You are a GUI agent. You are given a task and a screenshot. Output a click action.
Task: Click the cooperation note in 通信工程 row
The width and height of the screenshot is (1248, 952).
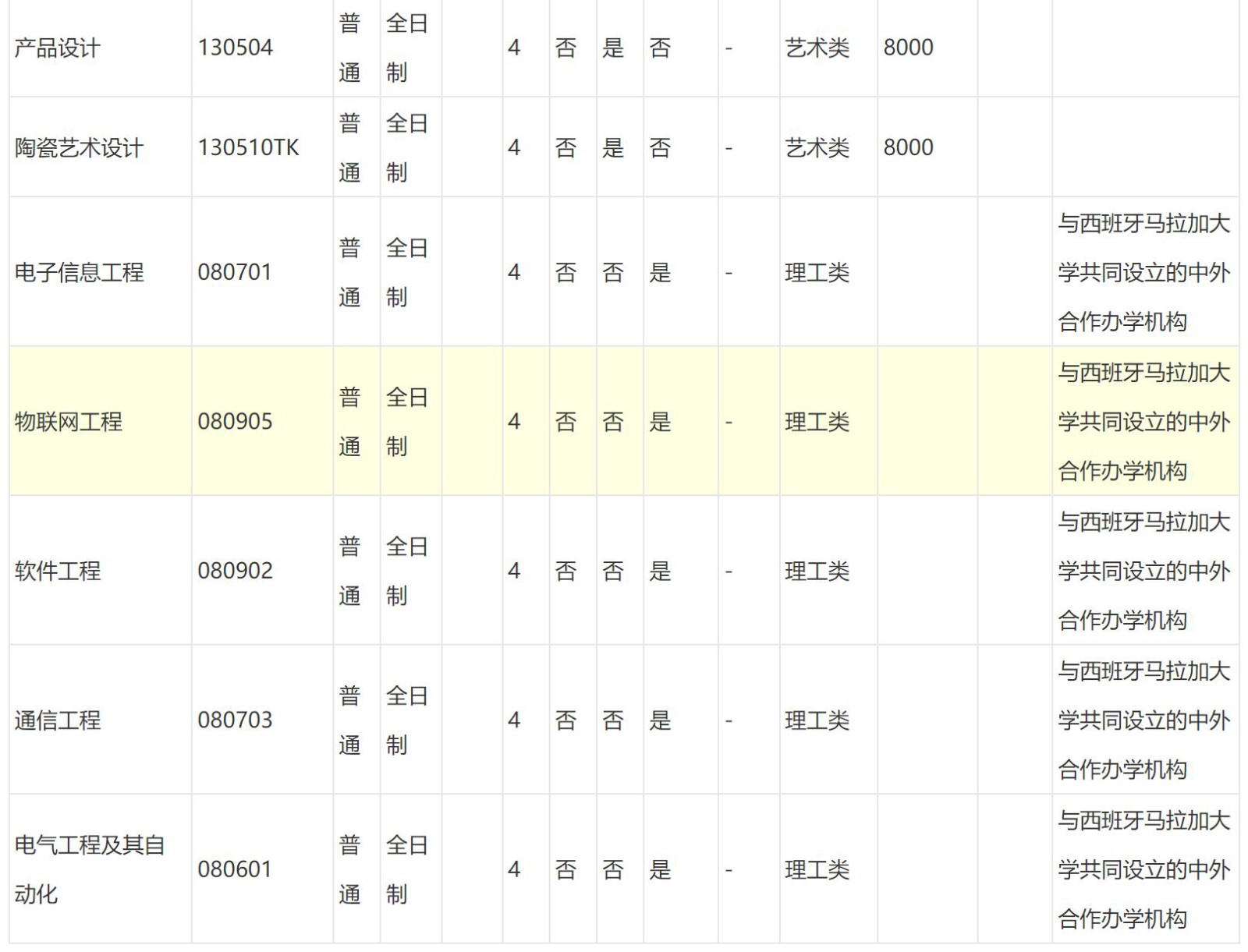[1144, 720]
